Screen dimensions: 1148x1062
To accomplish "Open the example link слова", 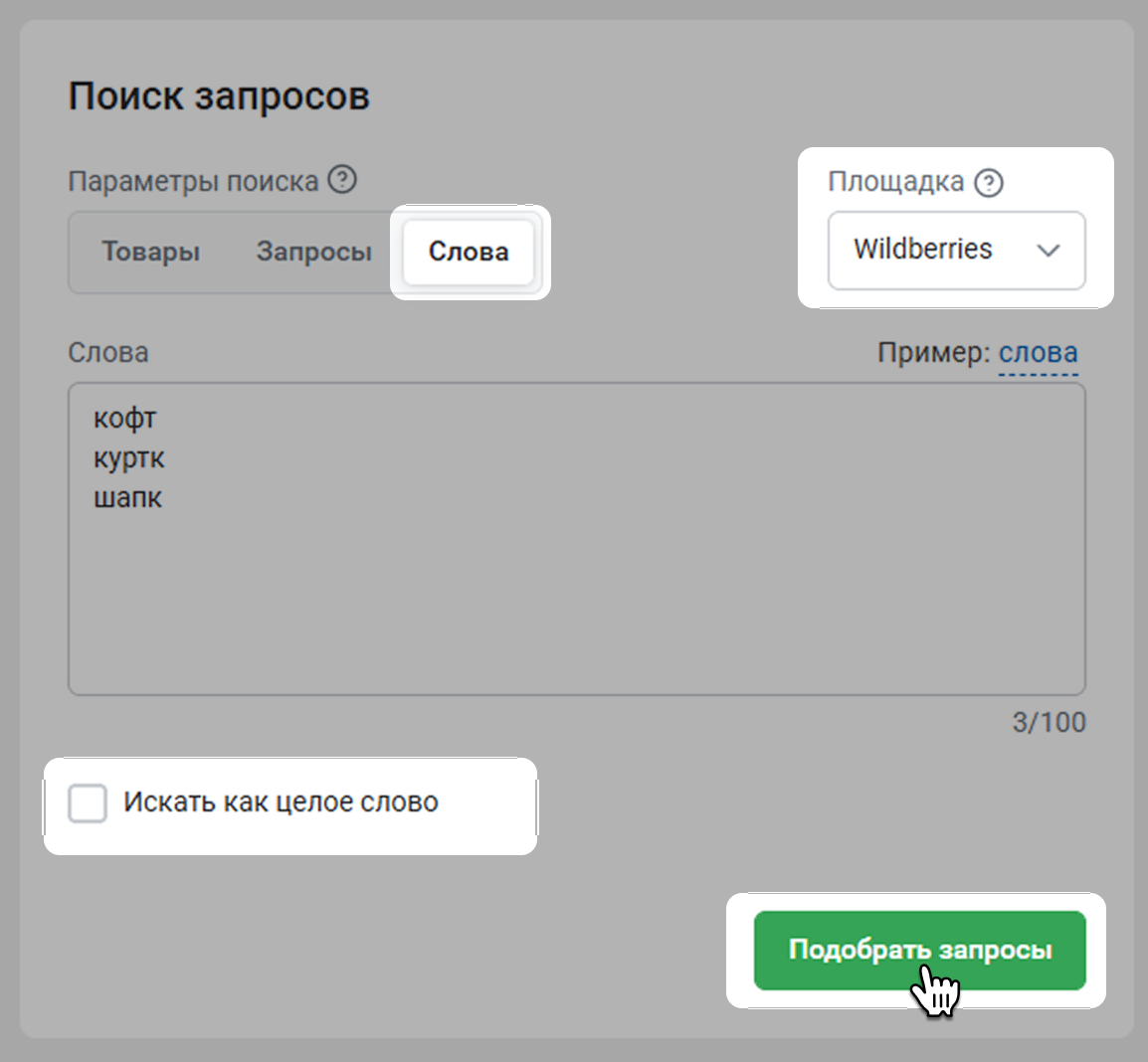I will pyautogui.click(x=1038, y=353).
